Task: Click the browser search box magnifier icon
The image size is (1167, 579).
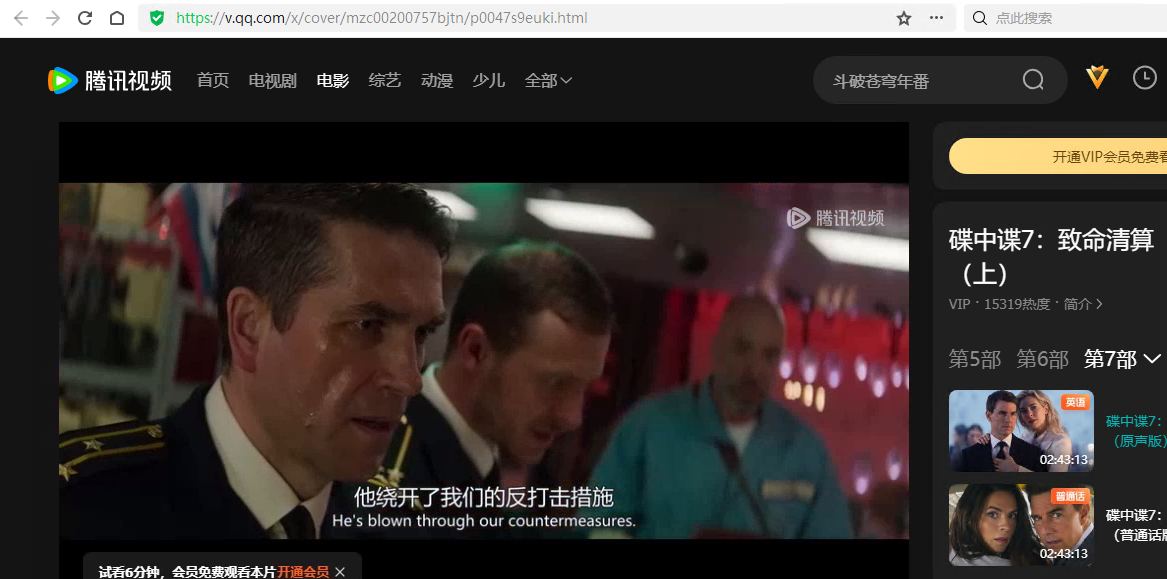Action: (x=980, y=18)
